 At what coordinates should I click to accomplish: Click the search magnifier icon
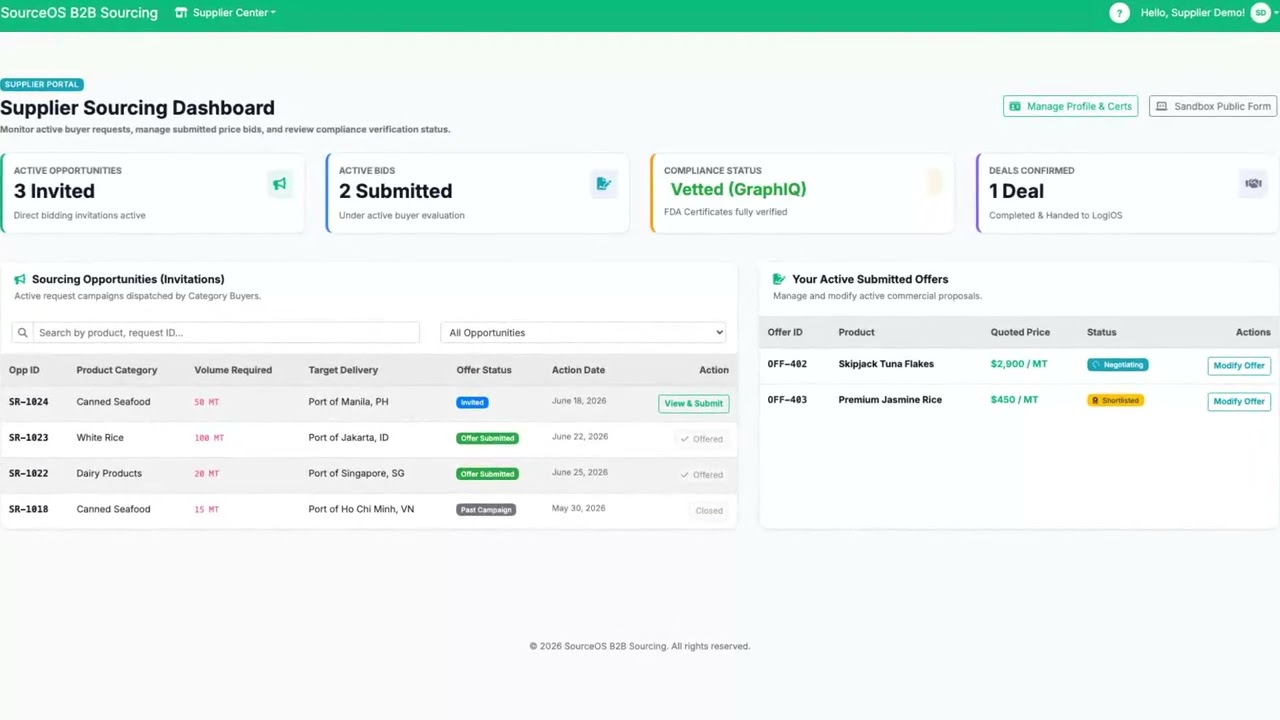(22, 333)
